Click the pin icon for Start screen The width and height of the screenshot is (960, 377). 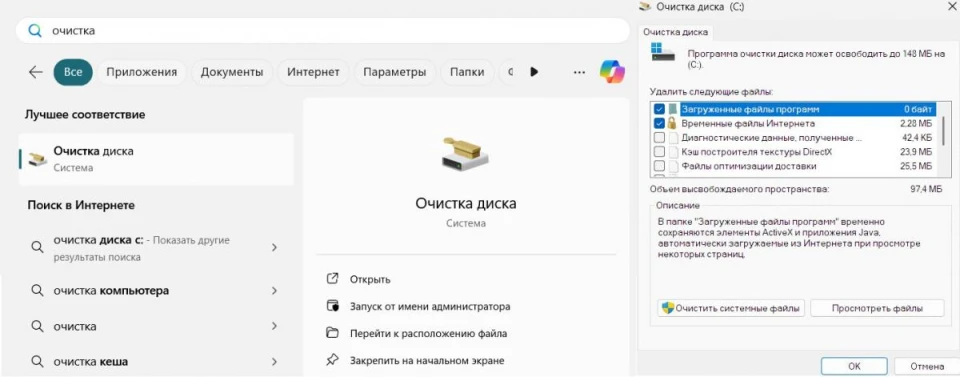coord(332,360)
